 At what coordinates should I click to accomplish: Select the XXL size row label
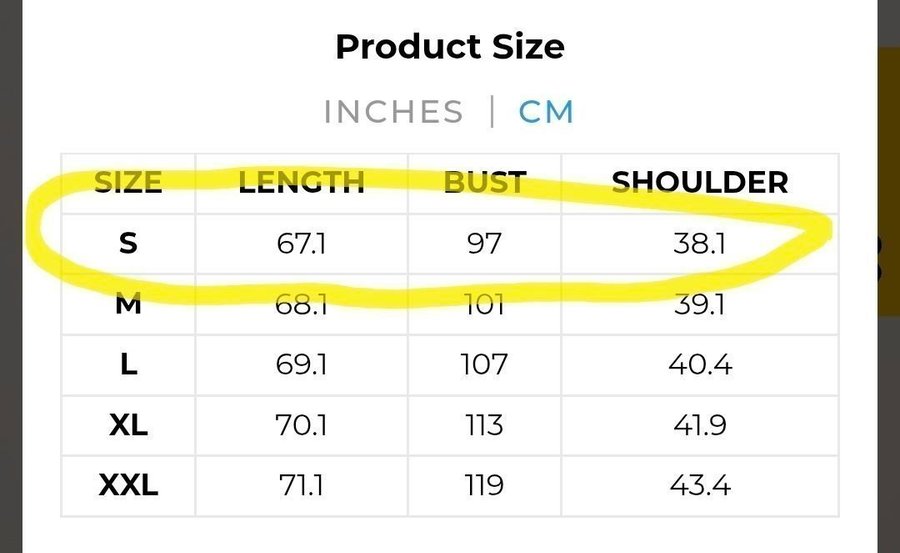(128, 486)
